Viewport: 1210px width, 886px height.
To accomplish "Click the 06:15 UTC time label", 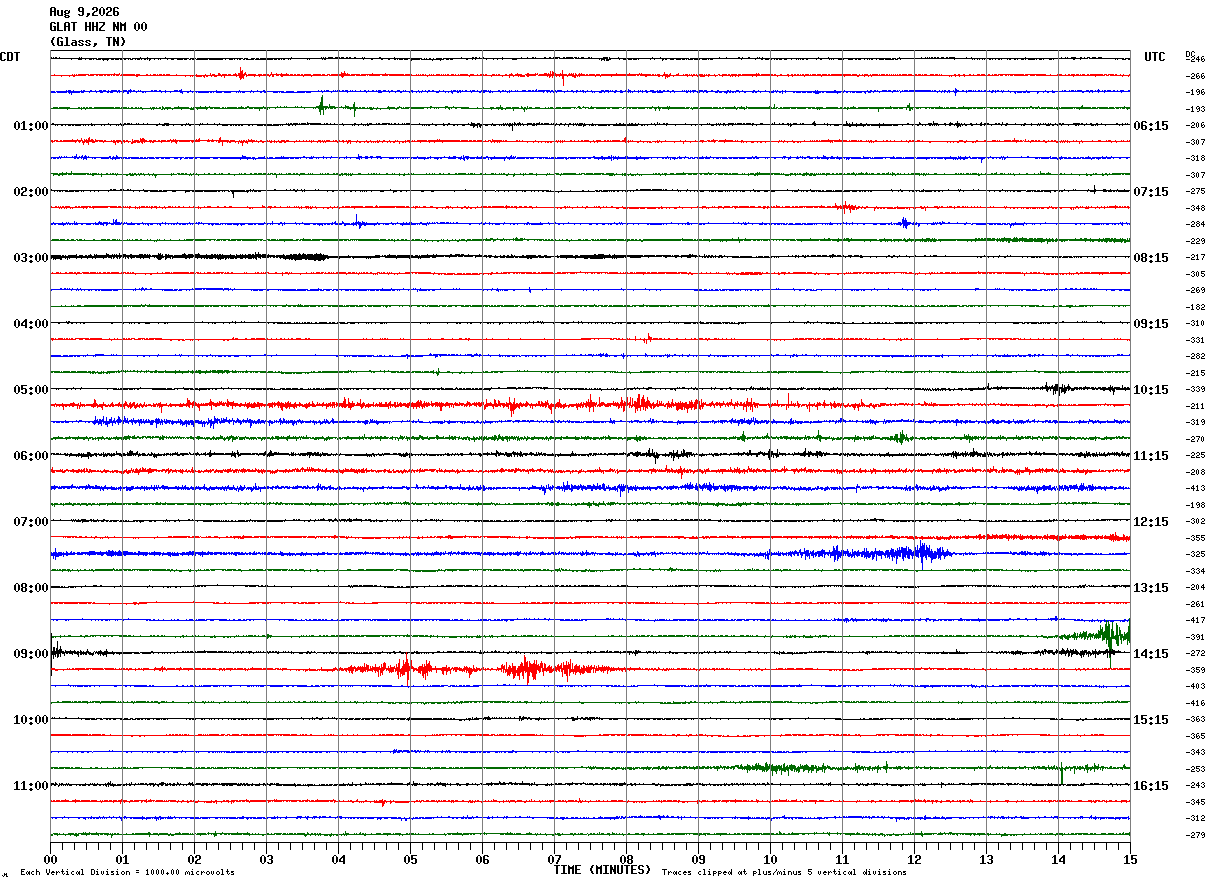I will pyautogui.click(x=1151, y=126).
